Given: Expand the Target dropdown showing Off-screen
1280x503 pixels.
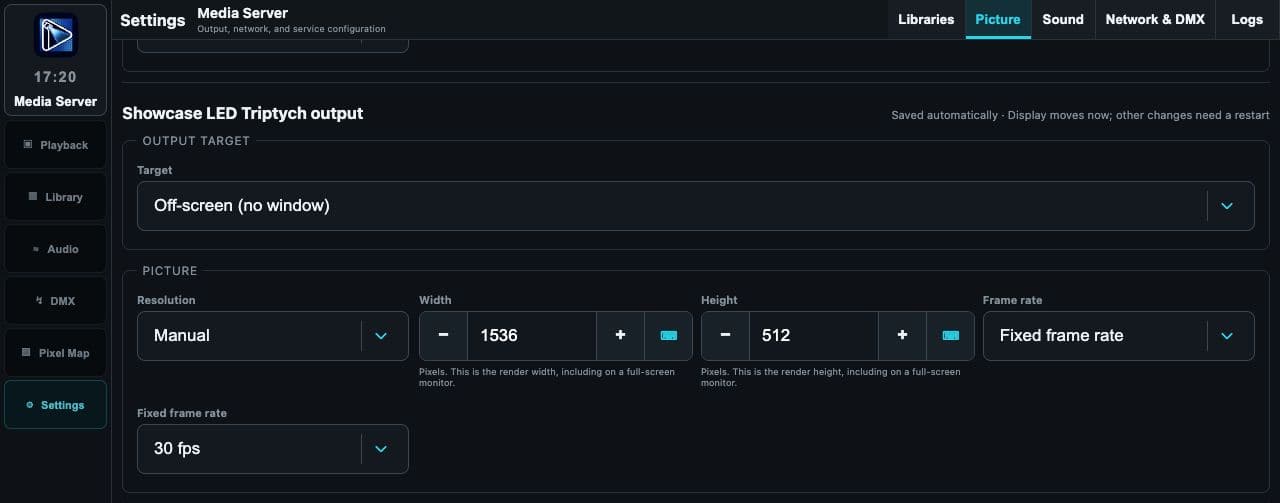Looking at the screenshot, I should point(695,206).
